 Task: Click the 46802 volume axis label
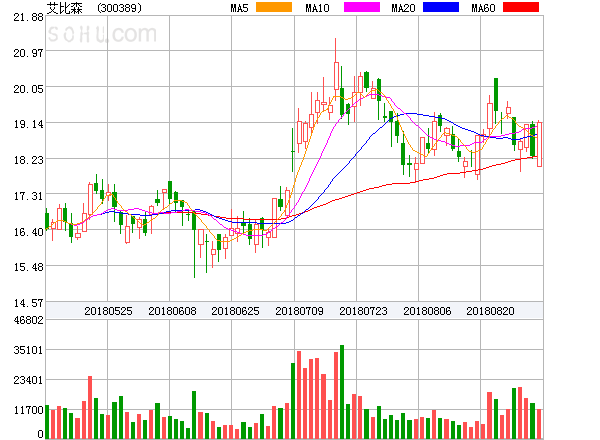28,320
